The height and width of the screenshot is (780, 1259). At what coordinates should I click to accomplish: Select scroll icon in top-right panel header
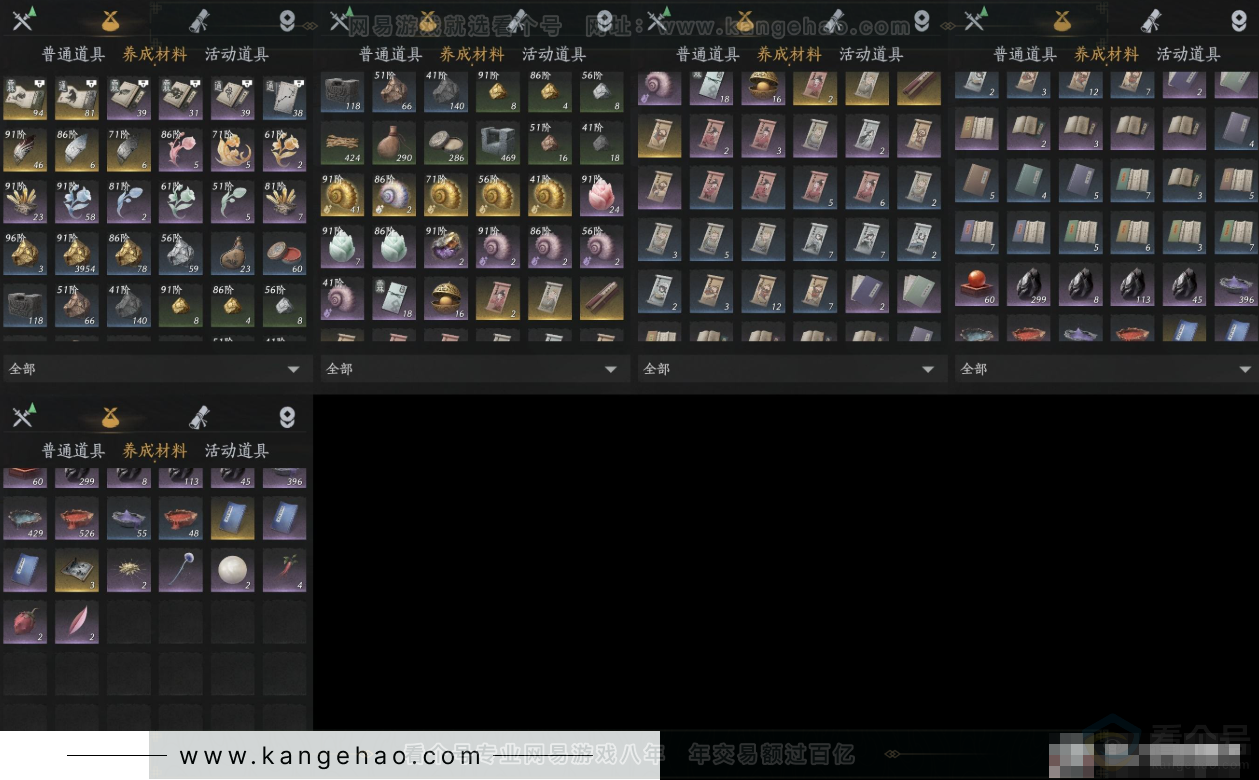(x=1151, y=20)
